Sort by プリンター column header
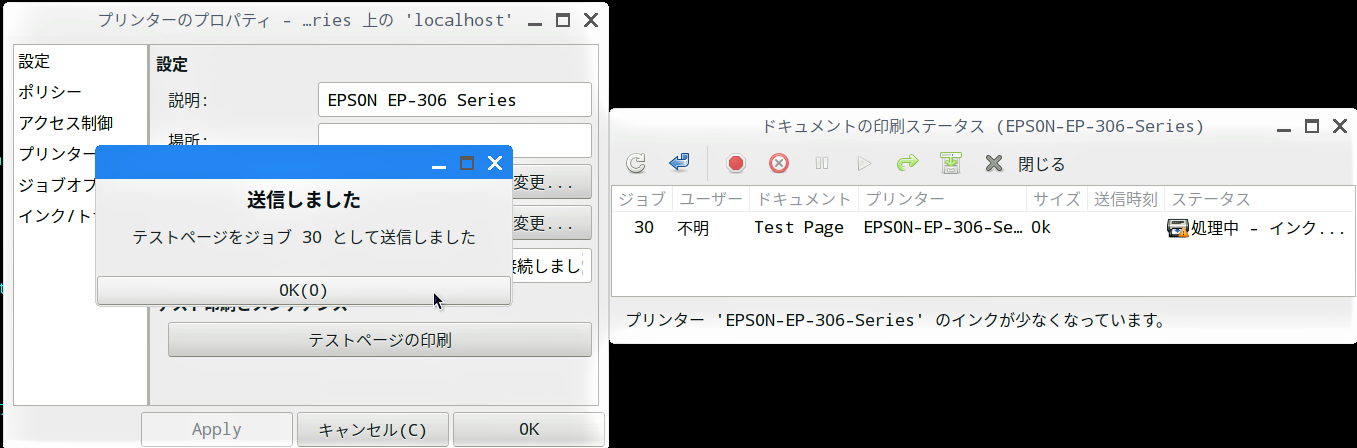The width and height of the screenshot is (1357, 448). point(941,200)
